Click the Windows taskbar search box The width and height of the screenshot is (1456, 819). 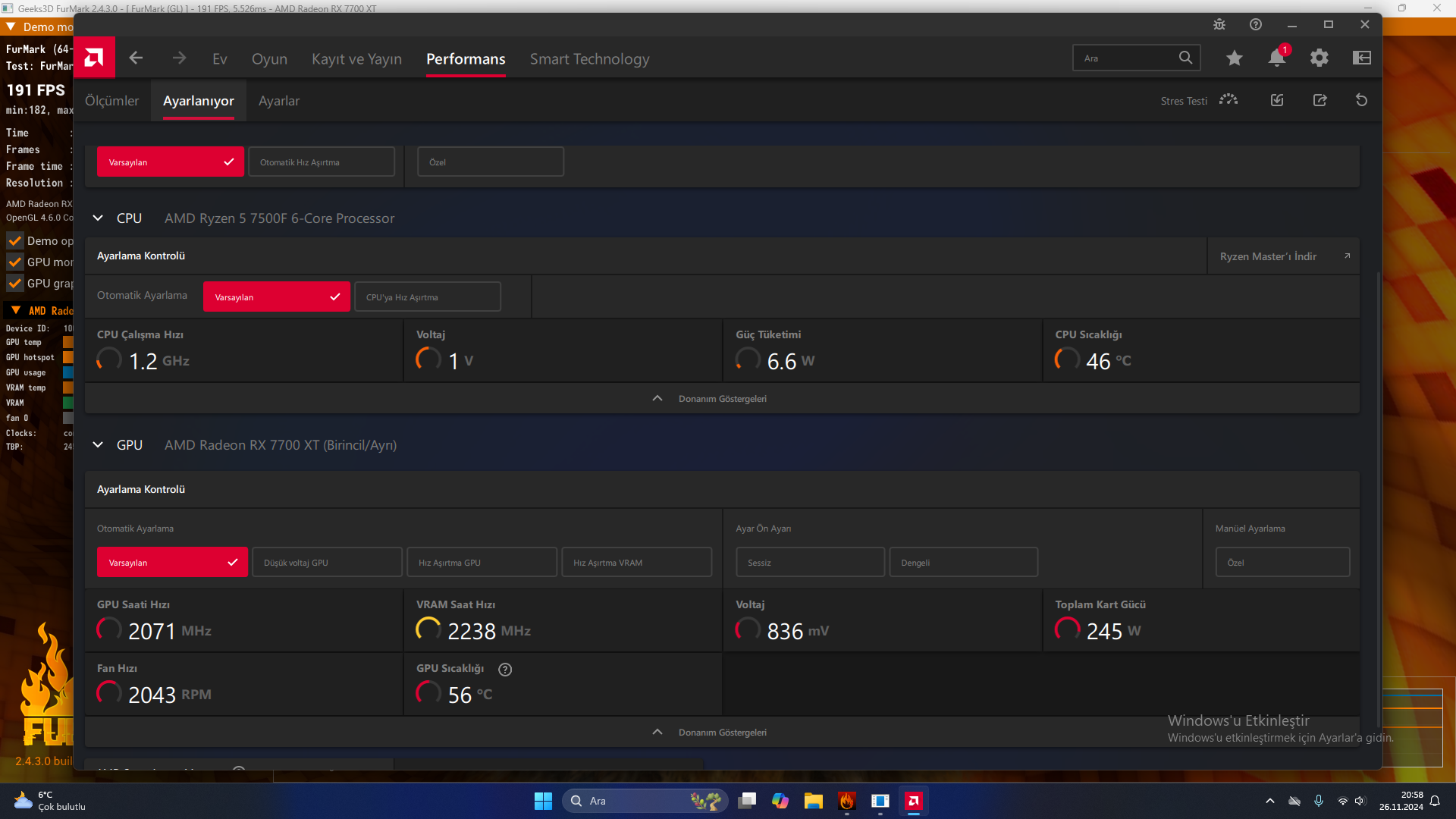click(x=645, y=801)
